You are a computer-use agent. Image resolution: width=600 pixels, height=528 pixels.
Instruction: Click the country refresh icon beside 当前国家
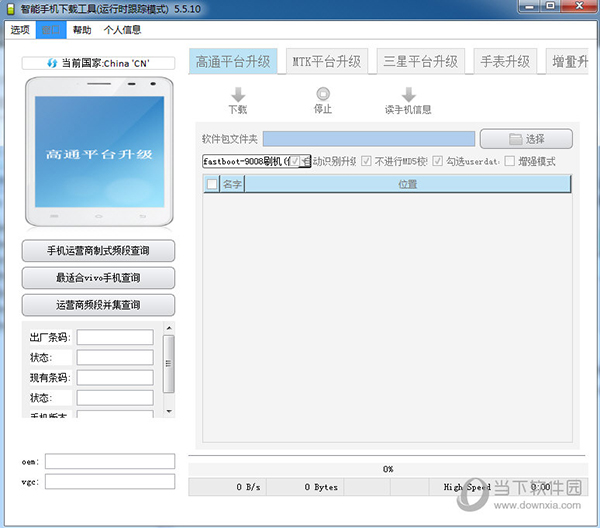(x=52, y=64)
